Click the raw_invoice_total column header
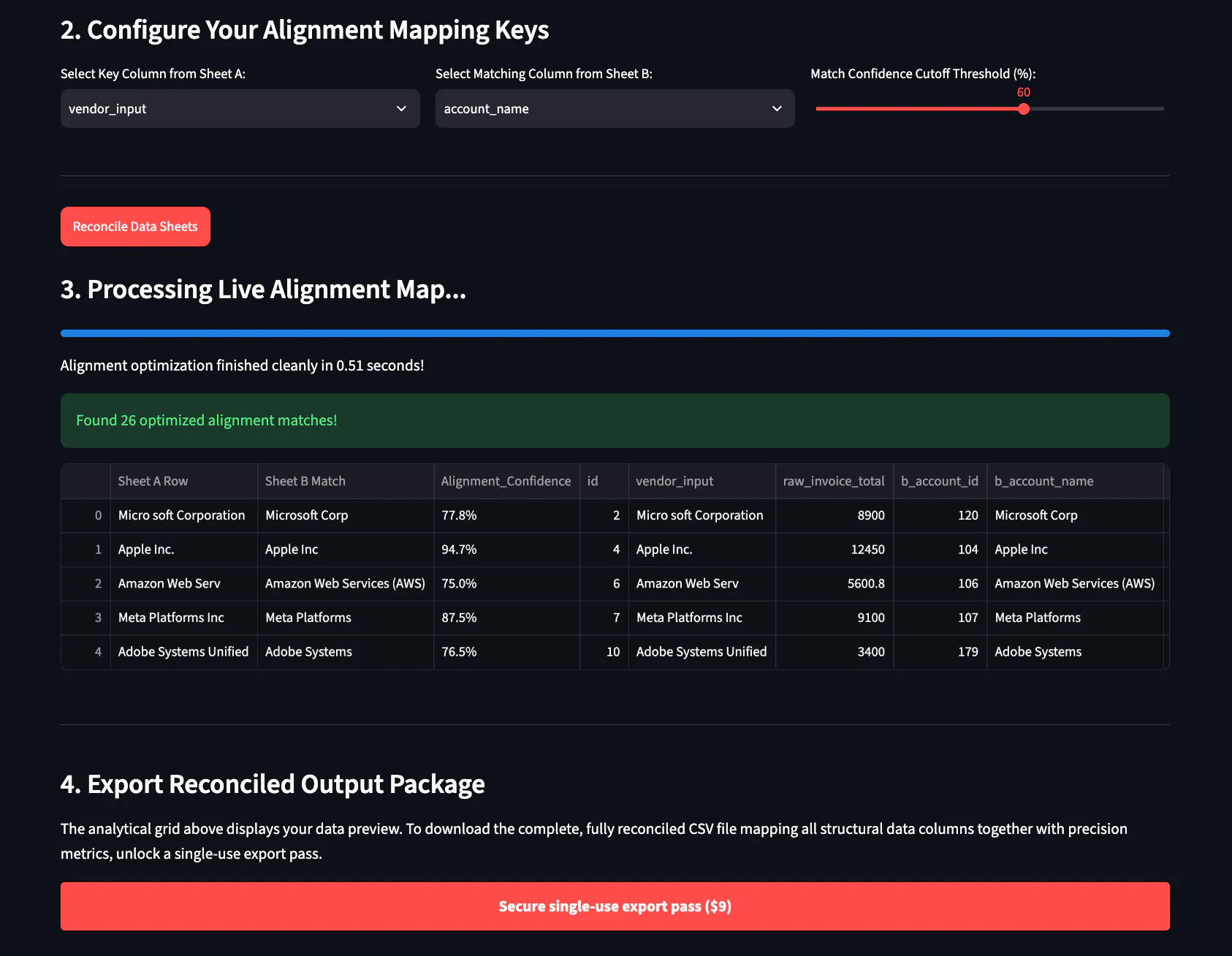The image size is (1232, 956). coord(834,481)
